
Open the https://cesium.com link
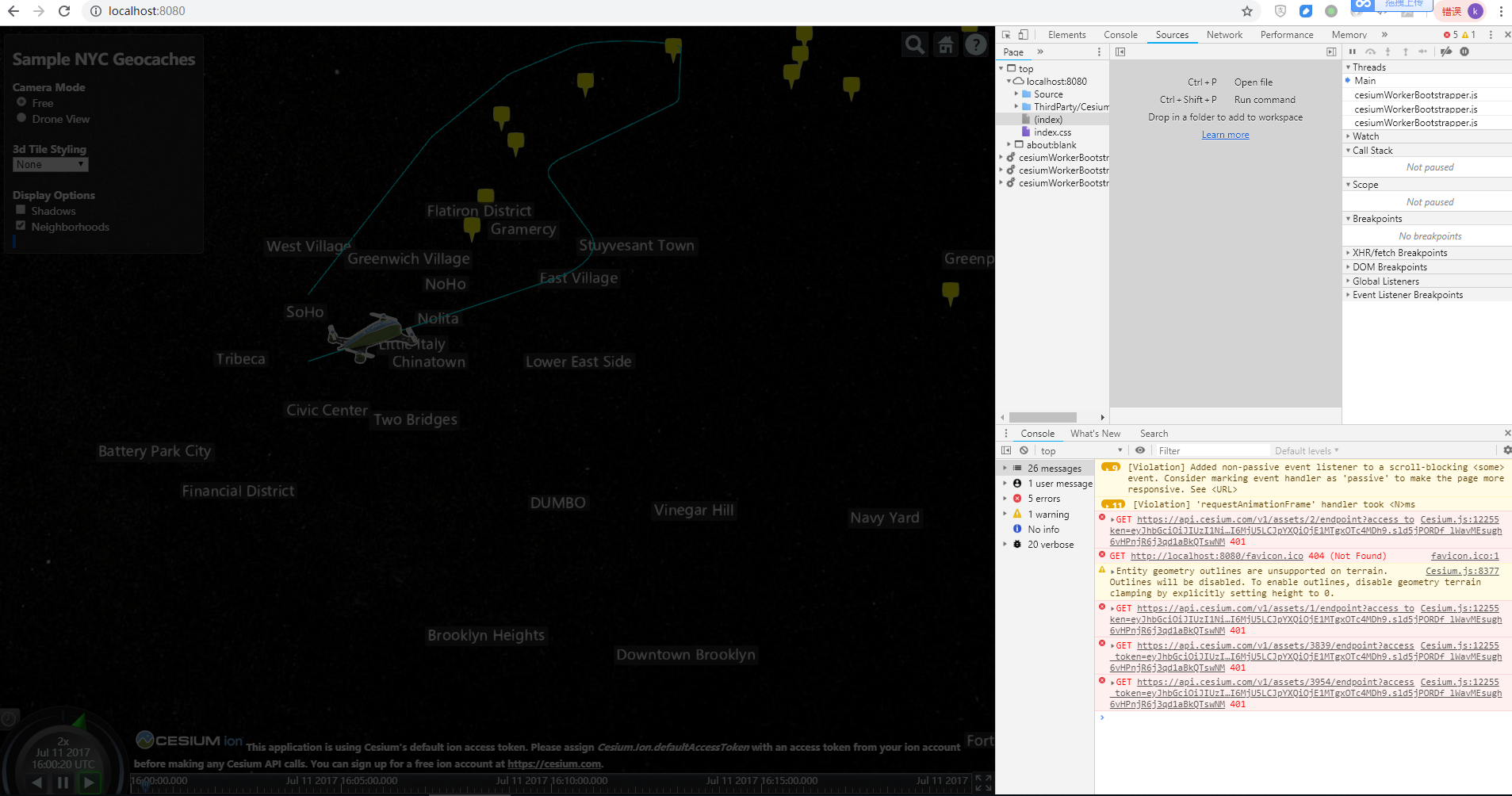(x=554, y=764)
